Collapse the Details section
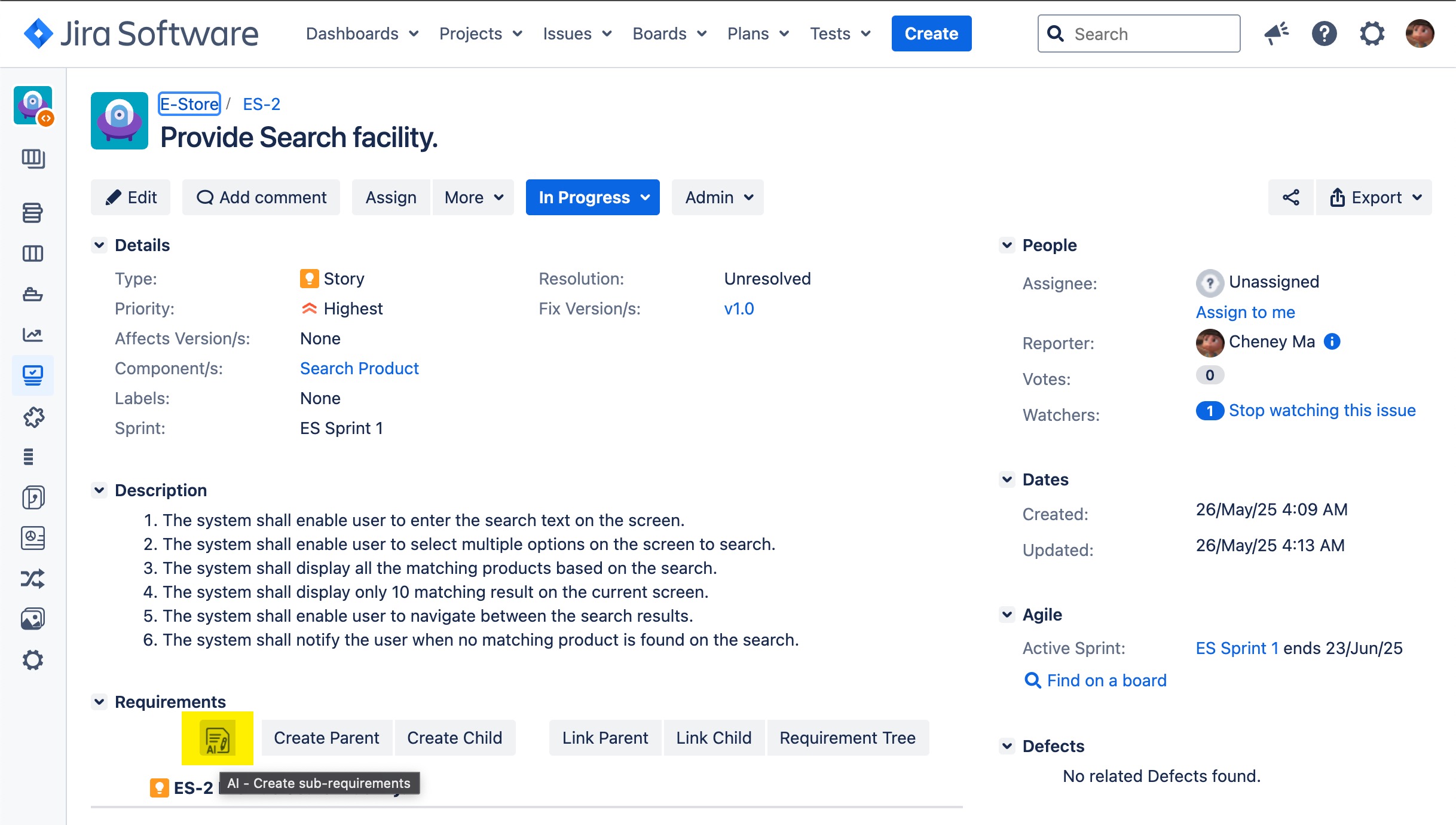The height and width of the screenshot is (825, 1456). 99,245
